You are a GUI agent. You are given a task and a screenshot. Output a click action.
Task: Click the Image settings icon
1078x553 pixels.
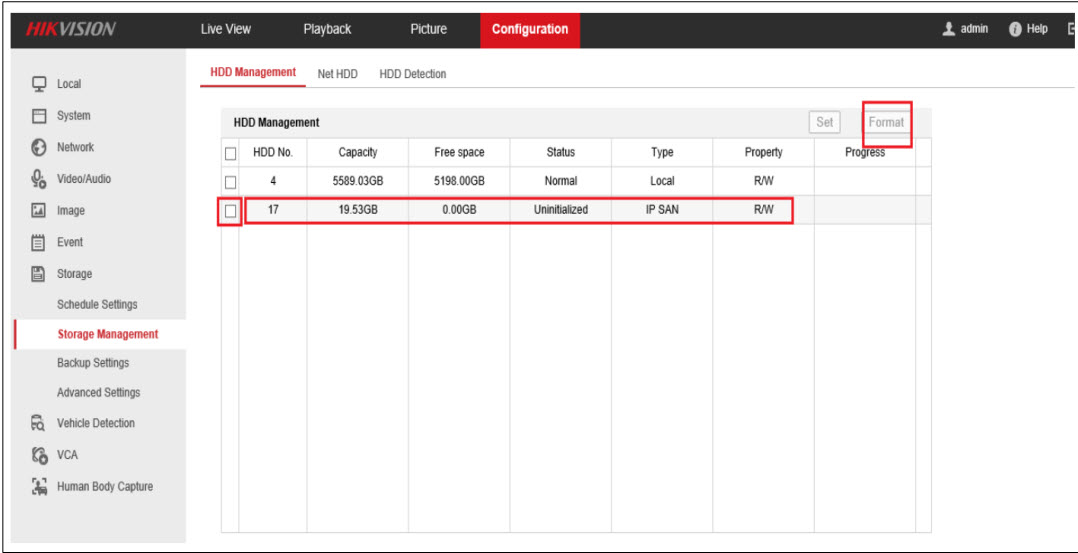pyautogui.click(x=40, y=211)
